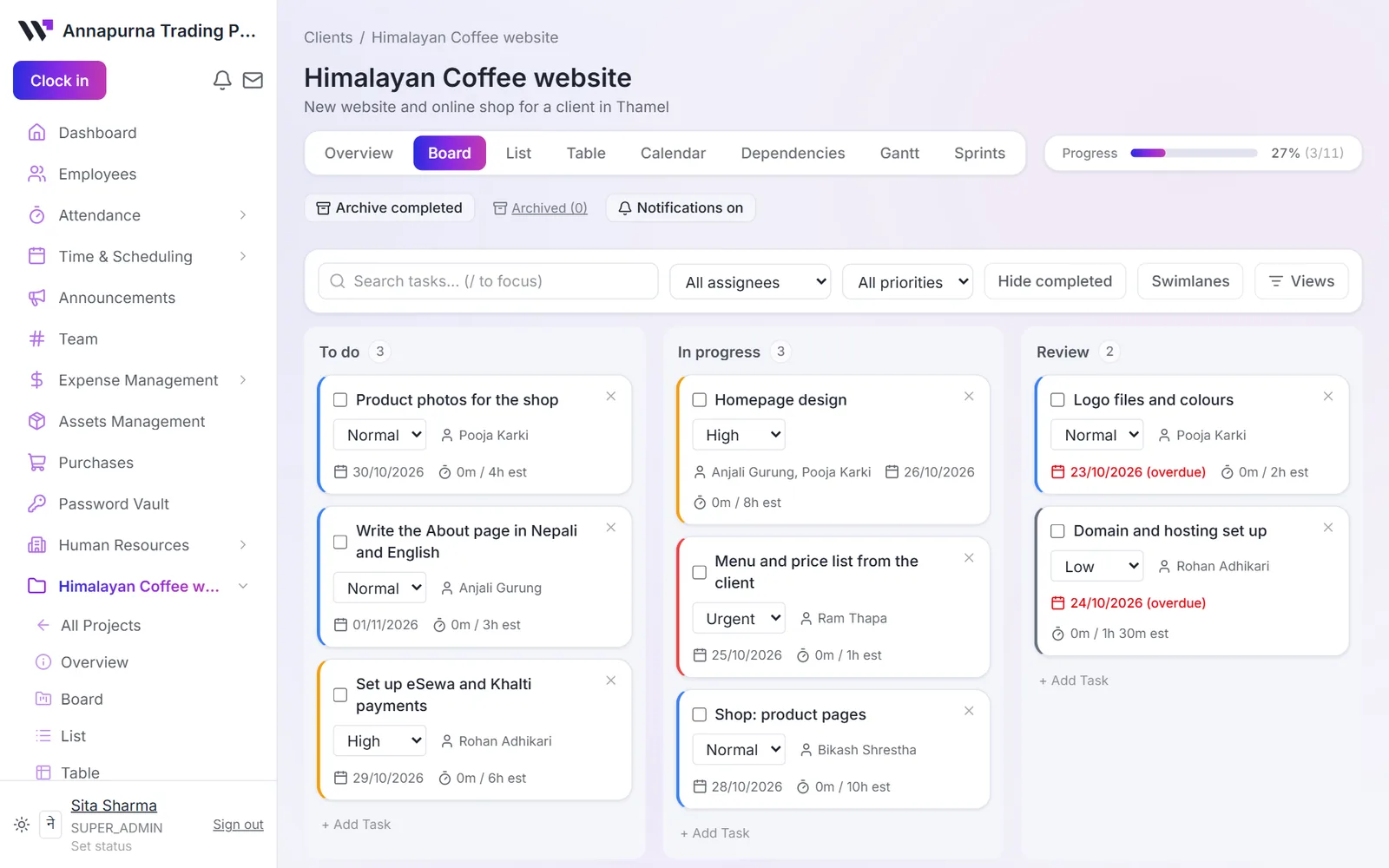Open the notifications bell icon
1389x868 pixels.
click(x=222, y=81)
